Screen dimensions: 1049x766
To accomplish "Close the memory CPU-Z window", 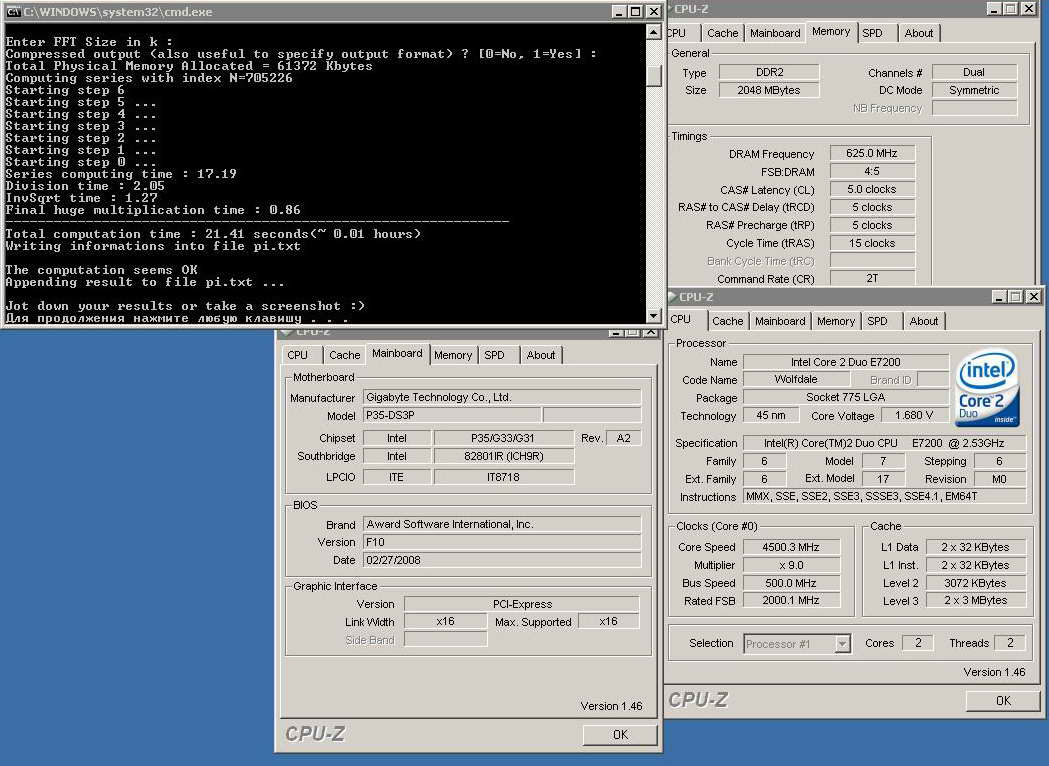I will tap(1028, 9).
